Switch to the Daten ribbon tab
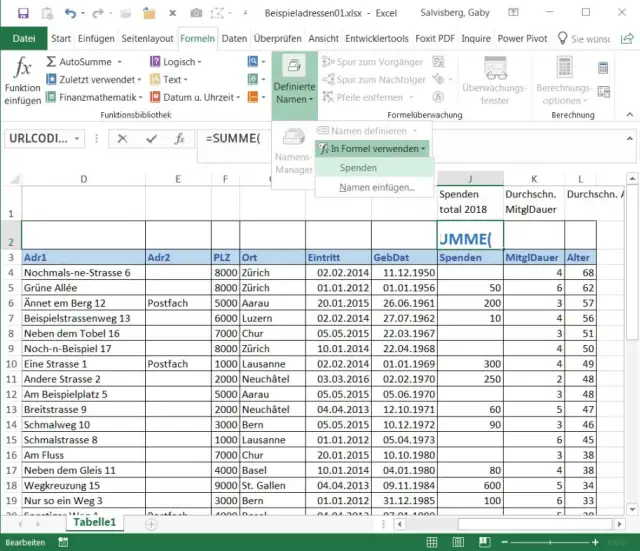 click(x=234, y=38)
